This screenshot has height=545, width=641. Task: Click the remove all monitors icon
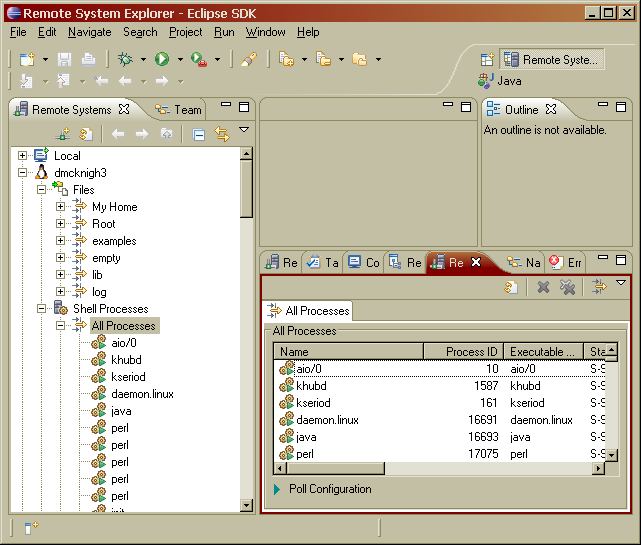click(567, 287)
